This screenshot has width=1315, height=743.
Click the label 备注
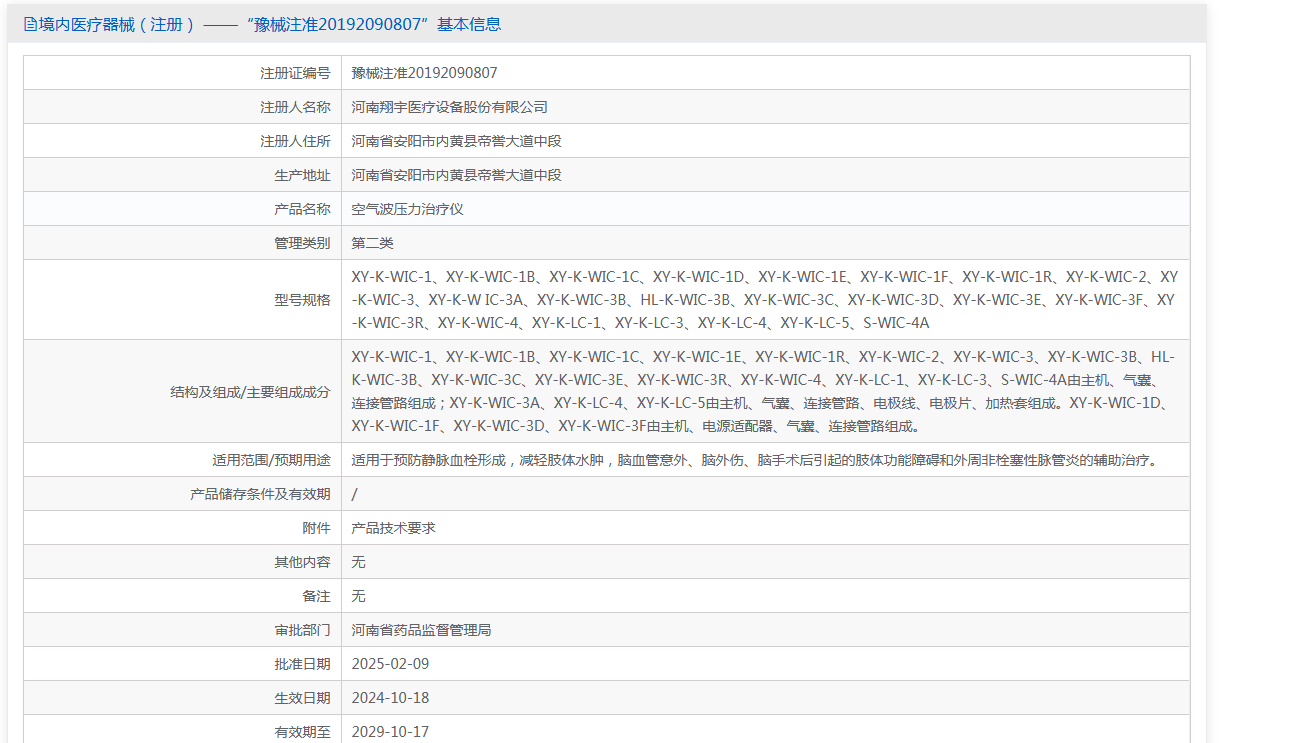[316, 596]
